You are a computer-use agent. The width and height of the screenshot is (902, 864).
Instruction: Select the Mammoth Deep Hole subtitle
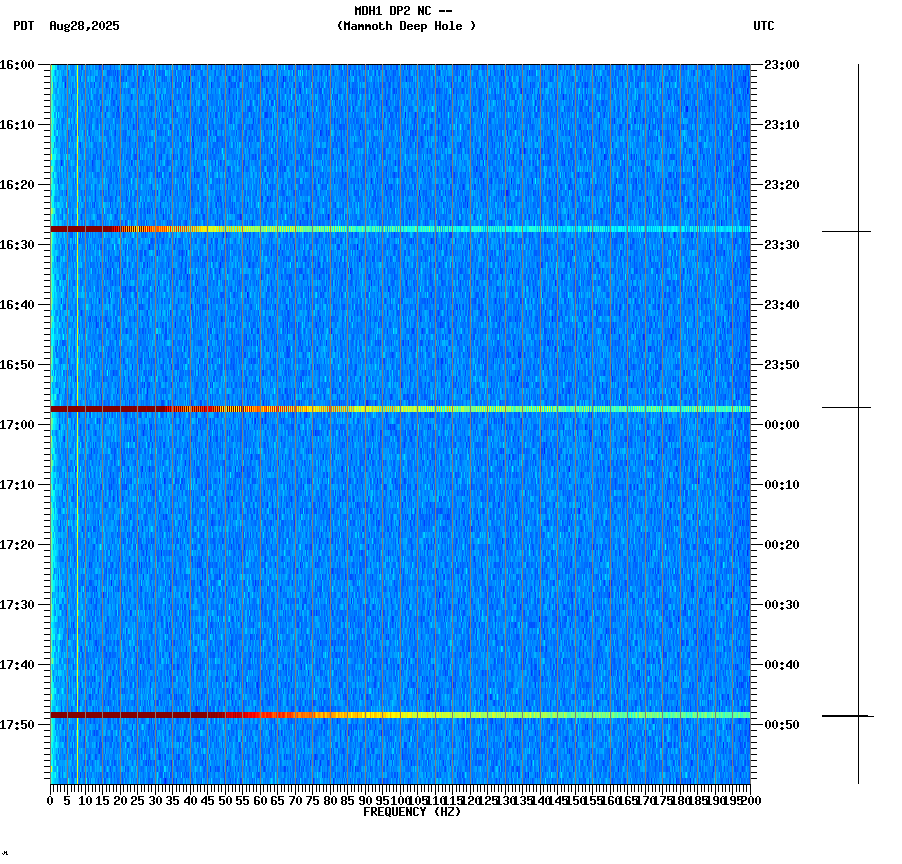coord(405,27)
